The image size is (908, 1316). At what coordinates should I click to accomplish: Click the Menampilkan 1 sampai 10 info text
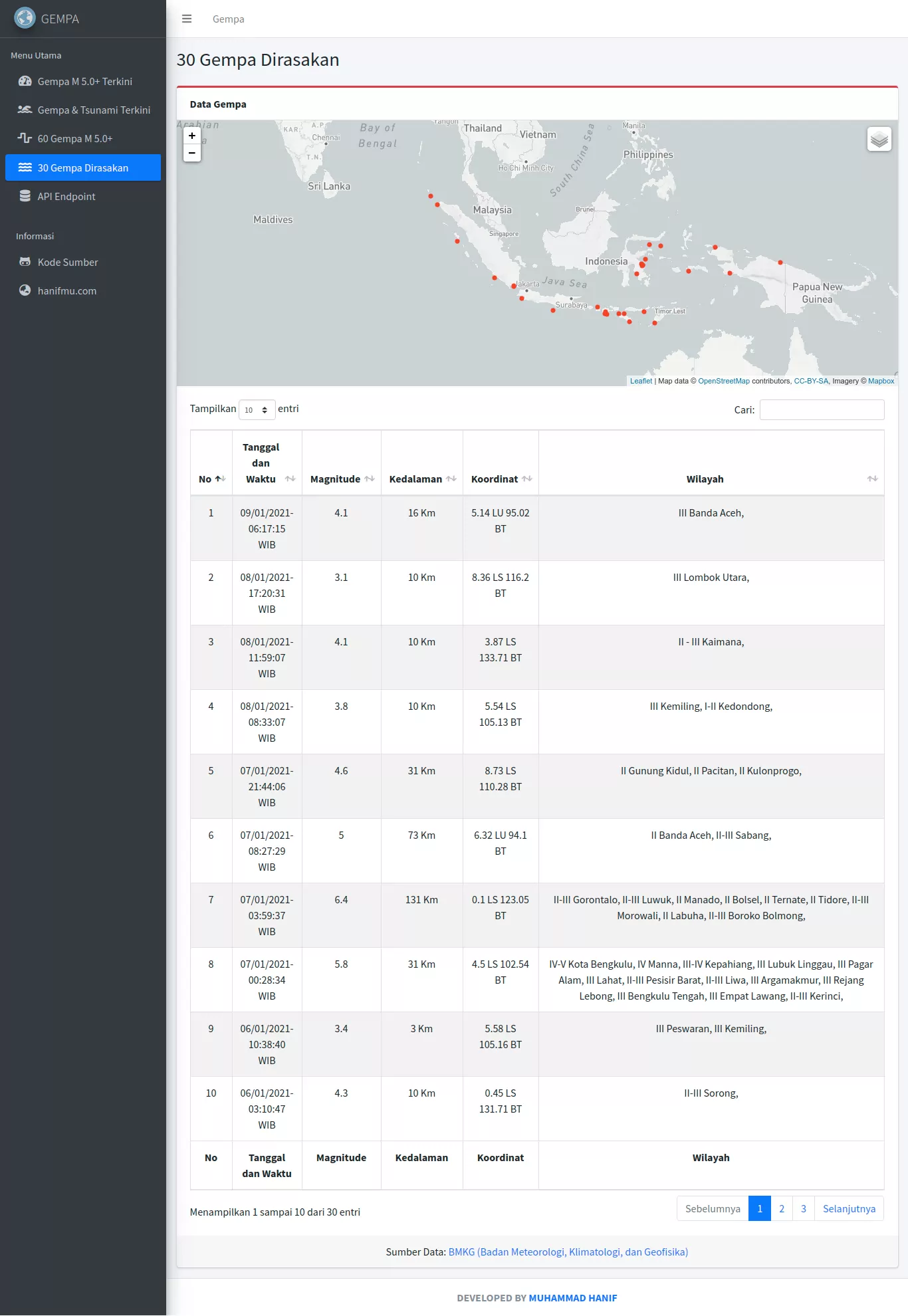pos(275,1212)
